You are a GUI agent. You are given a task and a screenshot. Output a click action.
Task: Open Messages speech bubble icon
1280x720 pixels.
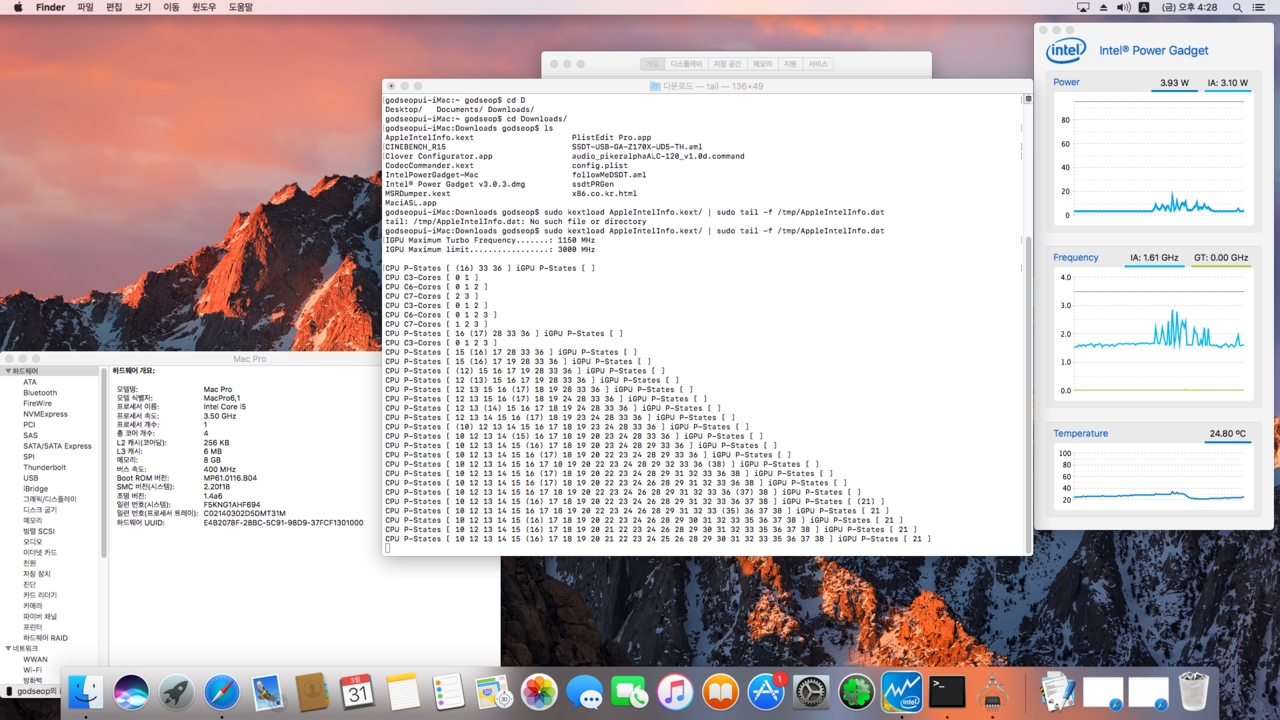pyautogui.click(x=584, y=692)
